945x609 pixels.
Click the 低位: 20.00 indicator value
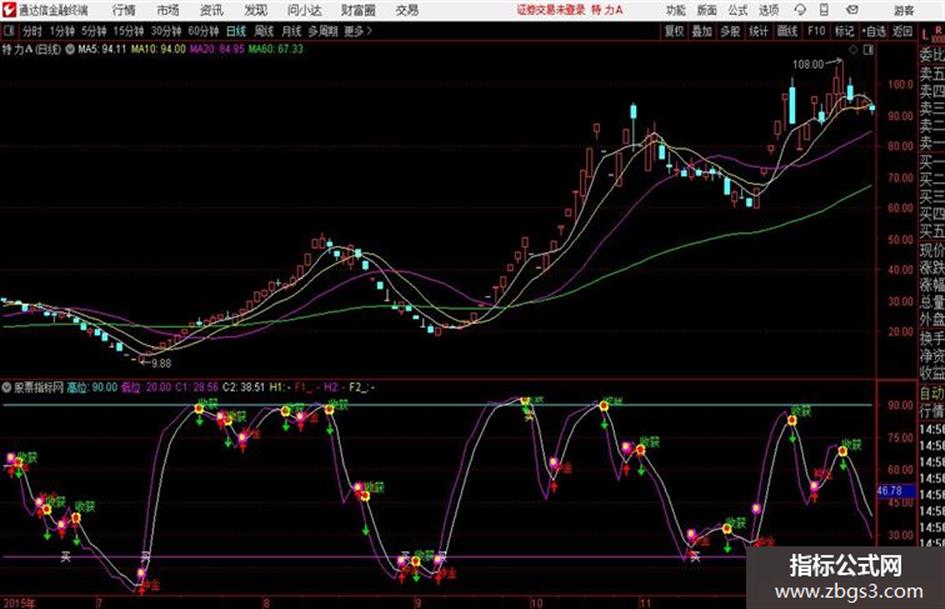(x=146, y=387)
